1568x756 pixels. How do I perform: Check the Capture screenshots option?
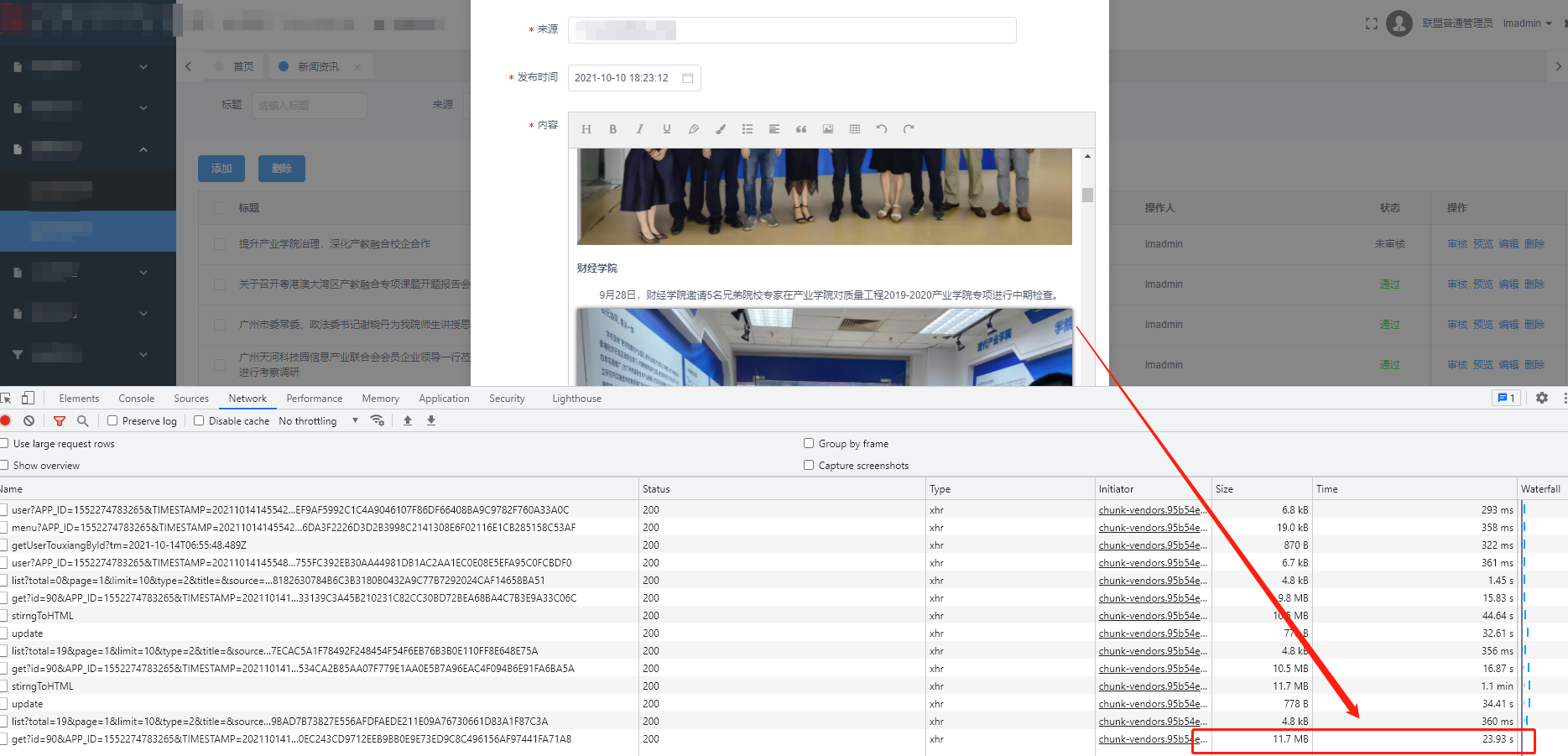(x=809, y=465)
